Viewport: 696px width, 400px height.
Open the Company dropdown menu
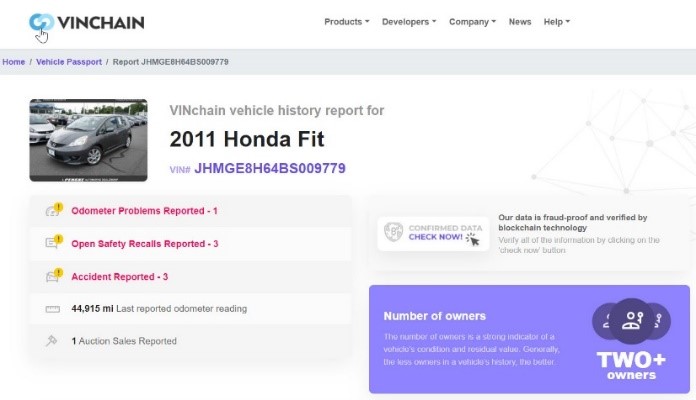click(472, 22)
